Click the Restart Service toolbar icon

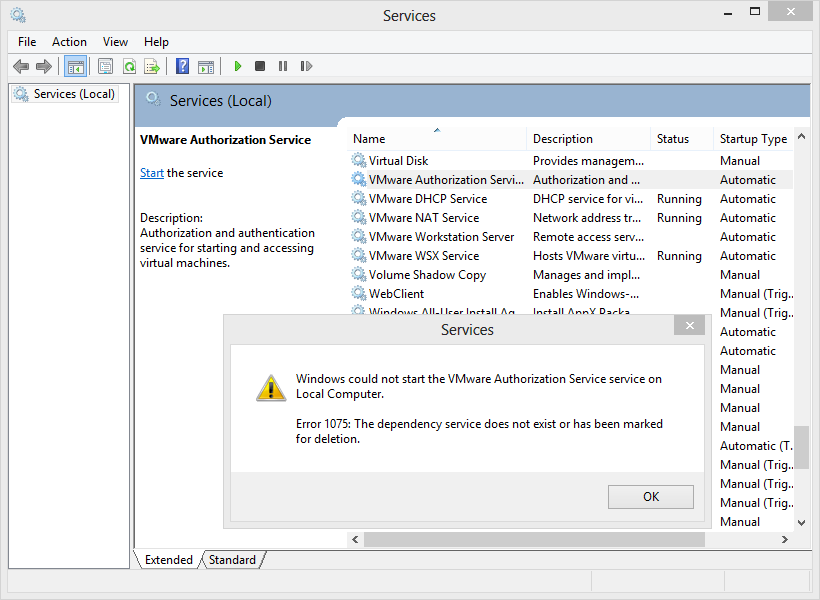coord(306,67)
